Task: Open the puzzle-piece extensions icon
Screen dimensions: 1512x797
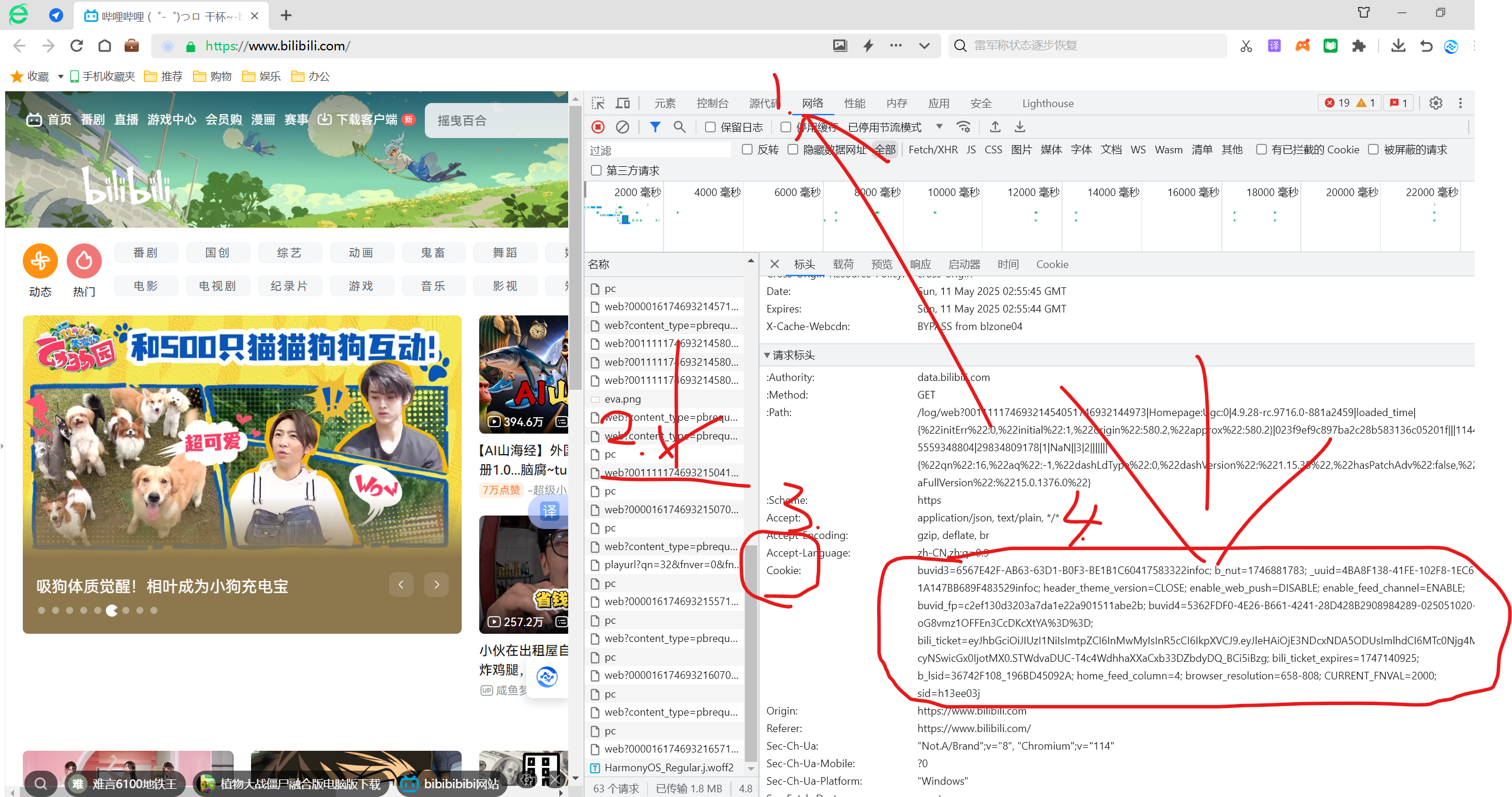Action: (x=1358, y=46)
